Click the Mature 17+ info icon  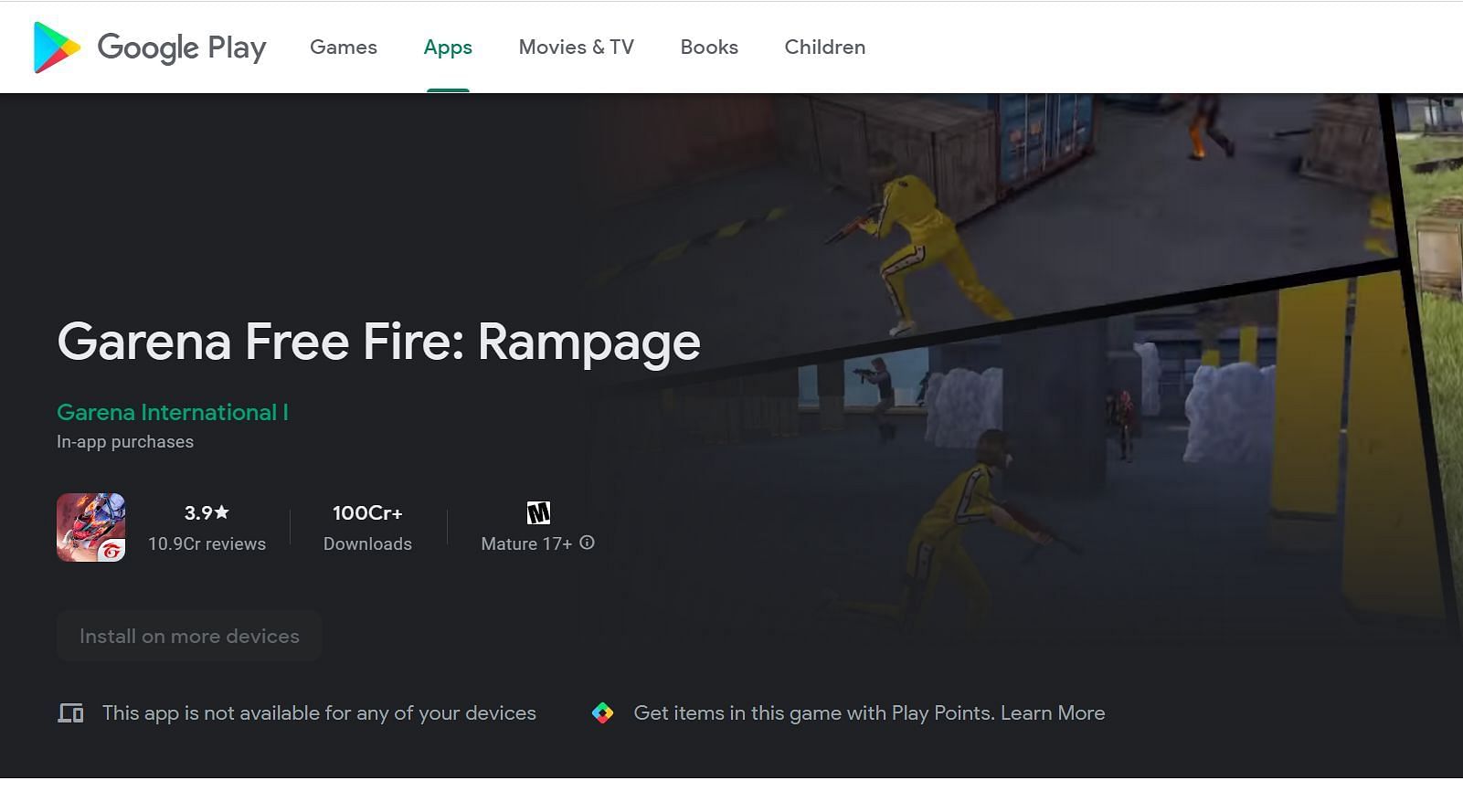[588, 543]
